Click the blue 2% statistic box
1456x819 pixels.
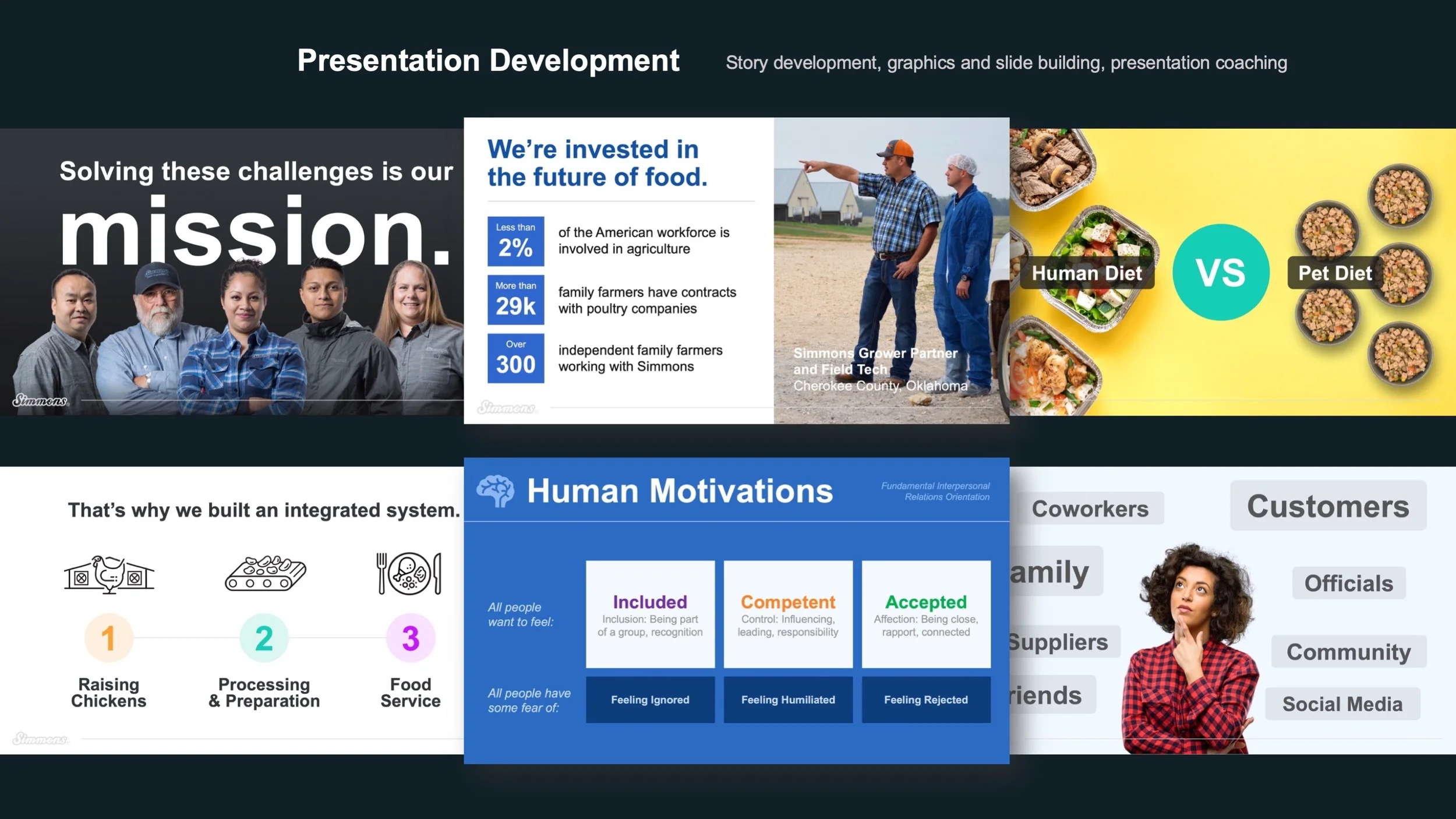tap(515, 241)
